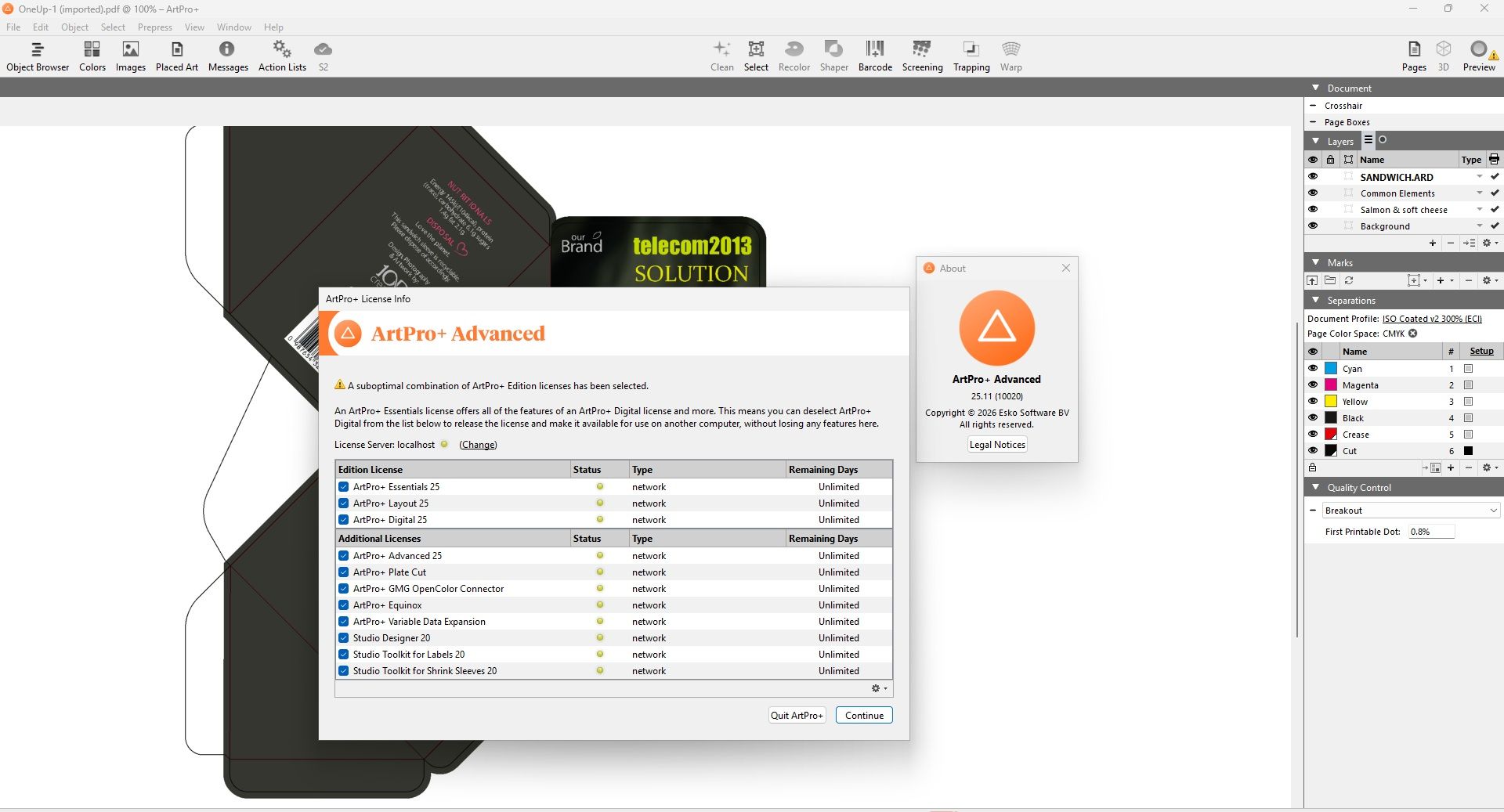Viewport: 1504px width, 812px height.
Task: Open Action Lists from the toolbar
Action: [x=282, y=56]
